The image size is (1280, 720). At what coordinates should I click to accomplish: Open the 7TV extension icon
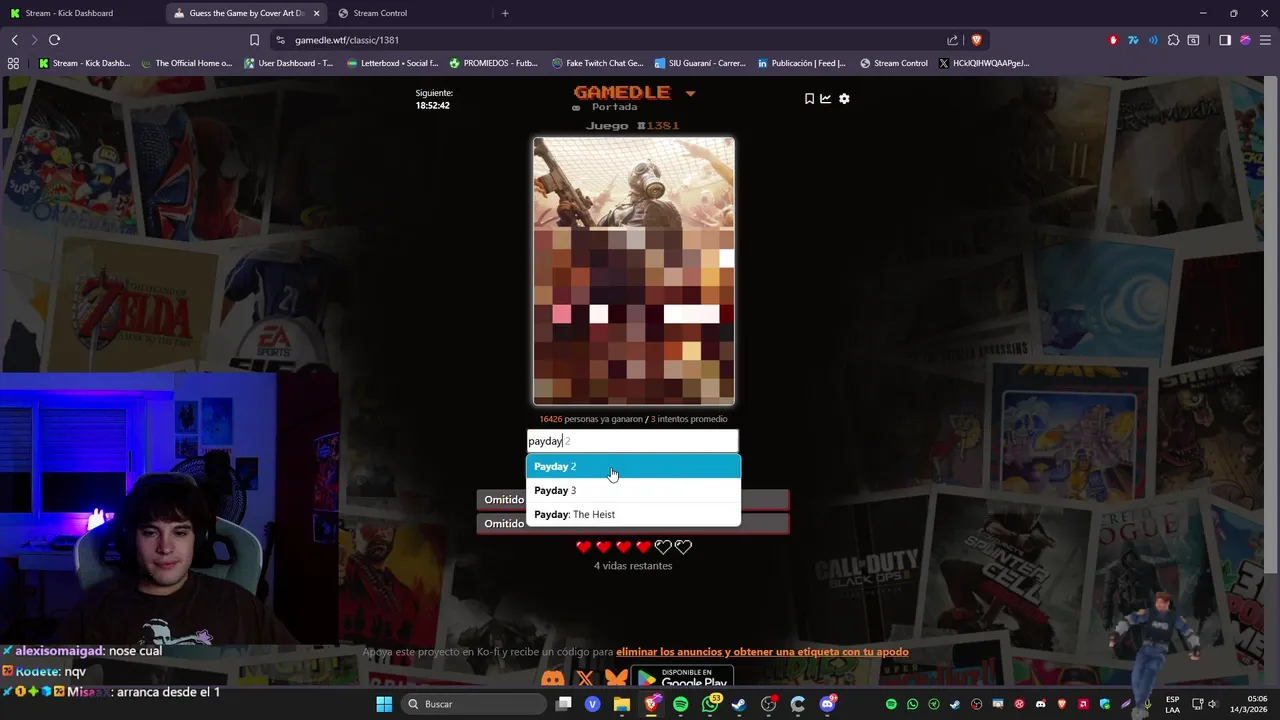(1133, 40)
